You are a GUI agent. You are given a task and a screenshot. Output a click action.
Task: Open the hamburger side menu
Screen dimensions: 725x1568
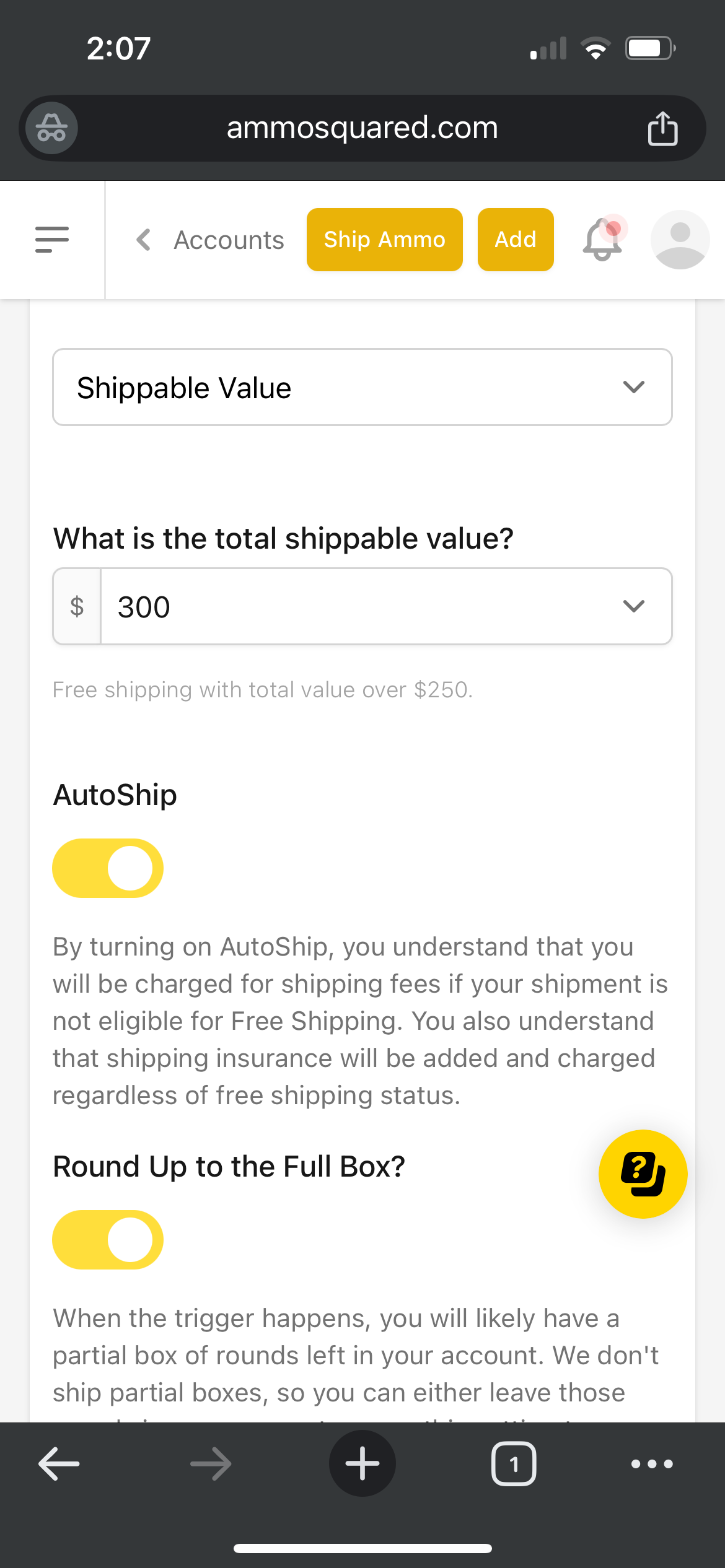[52, 240]
